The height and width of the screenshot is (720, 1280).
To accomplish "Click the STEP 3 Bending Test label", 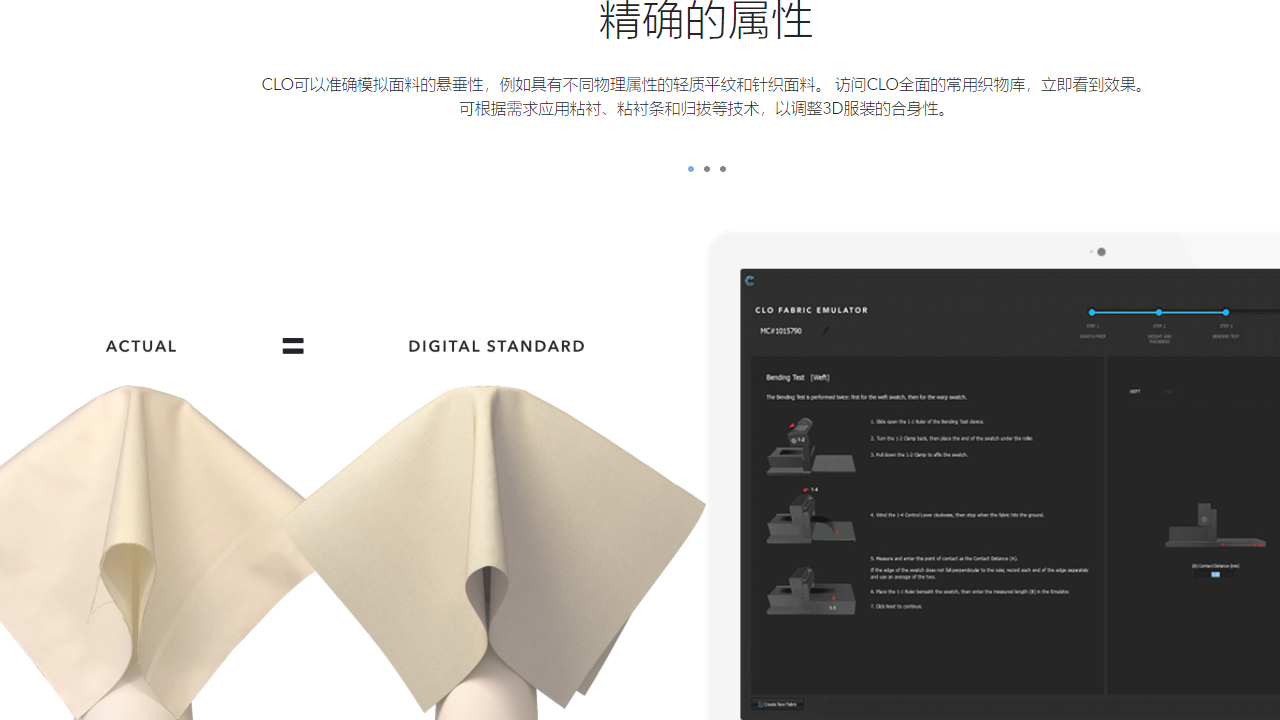I will (1225, 329).
